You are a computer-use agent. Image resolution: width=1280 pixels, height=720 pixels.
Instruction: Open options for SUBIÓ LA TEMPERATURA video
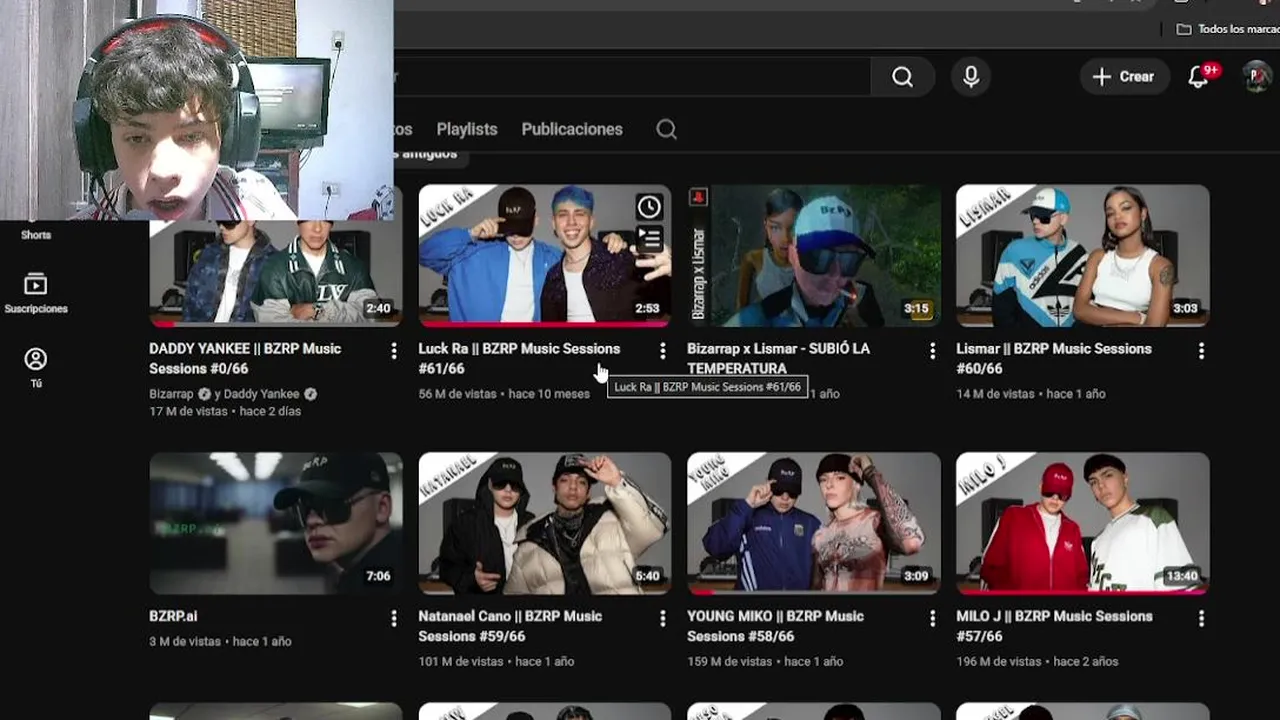(x=932, y=350)
